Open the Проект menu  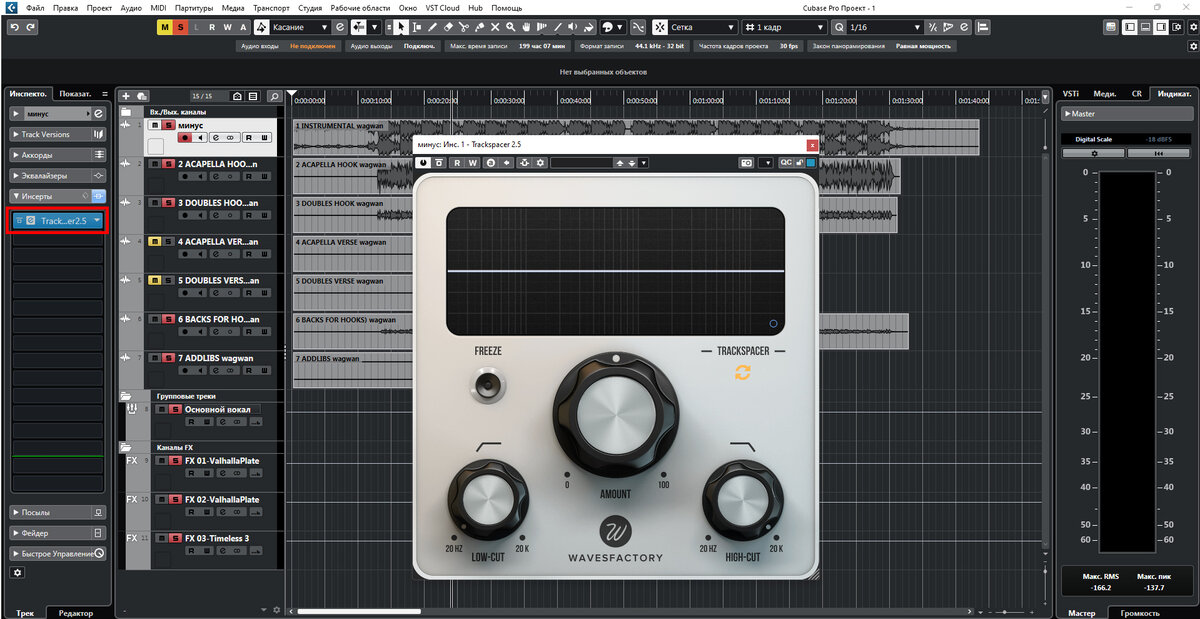(x=99, y=7)
